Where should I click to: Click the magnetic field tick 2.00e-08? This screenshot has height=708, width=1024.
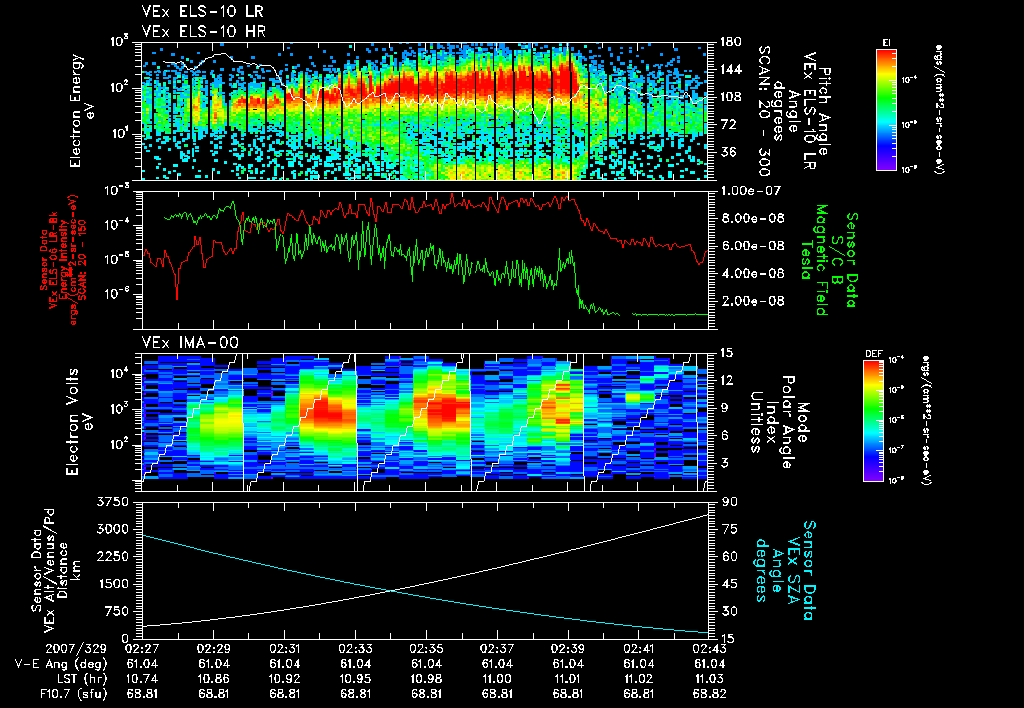[x=752, y=301]
